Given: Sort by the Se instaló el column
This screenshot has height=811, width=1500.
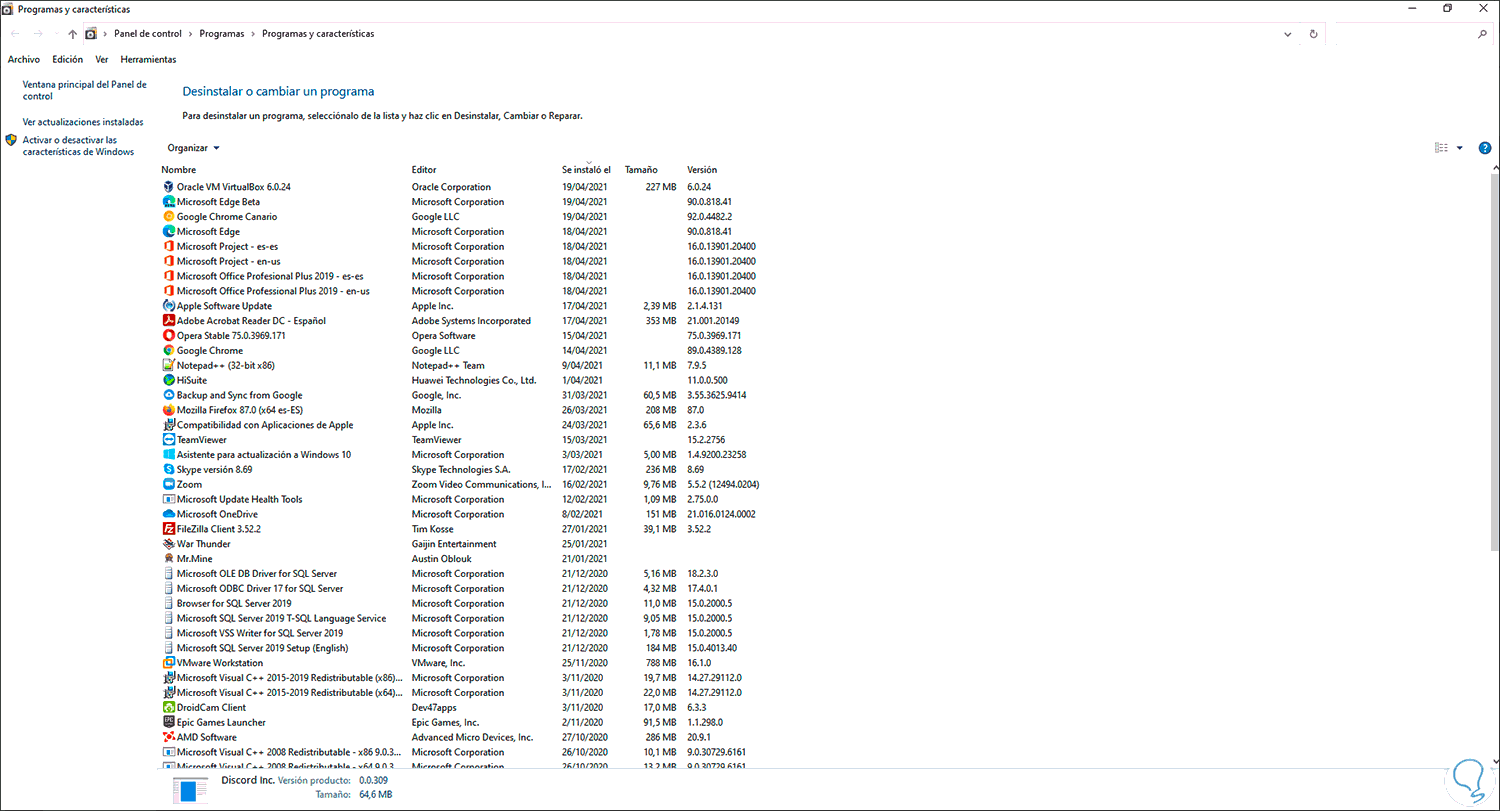Looking at the screenshot, I should click(586, 170).
